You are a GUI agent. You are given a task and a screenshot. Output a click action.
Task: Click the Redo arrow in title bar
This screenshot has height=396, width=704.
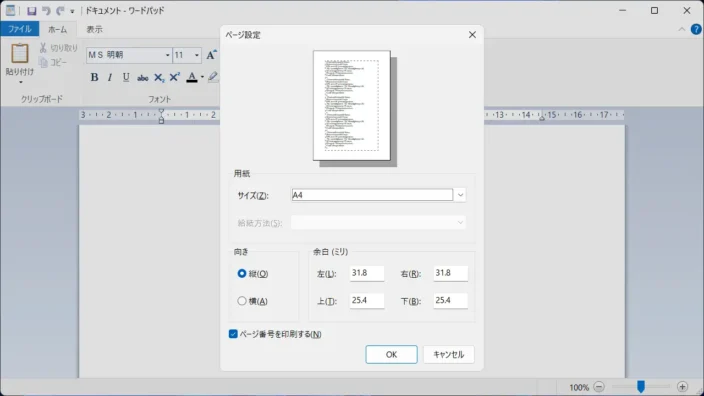pyautogui.click(x=60, y=10)
